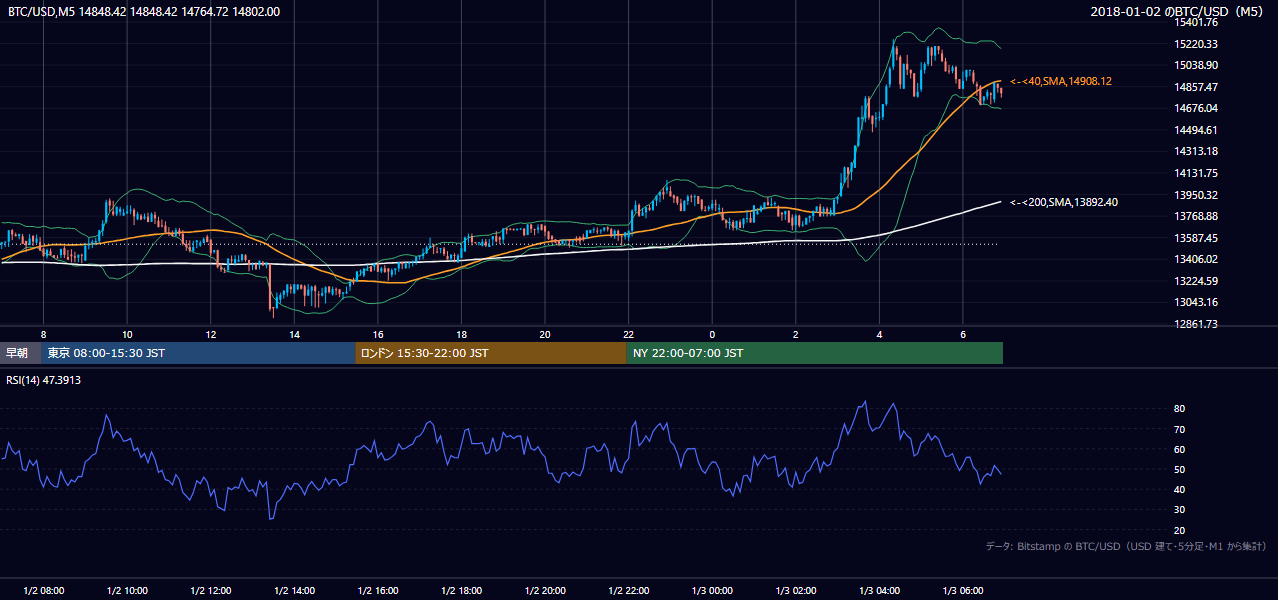This screenshot has height=600, width=1278.
Task: Click the RSI scale value 30
Action: (1179, 510)
